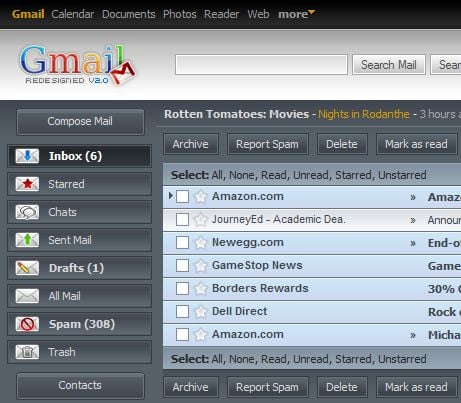Click the top Mark as read button
Image resolution: width=461 pixels, height=403 pixels.
point(416,144)
